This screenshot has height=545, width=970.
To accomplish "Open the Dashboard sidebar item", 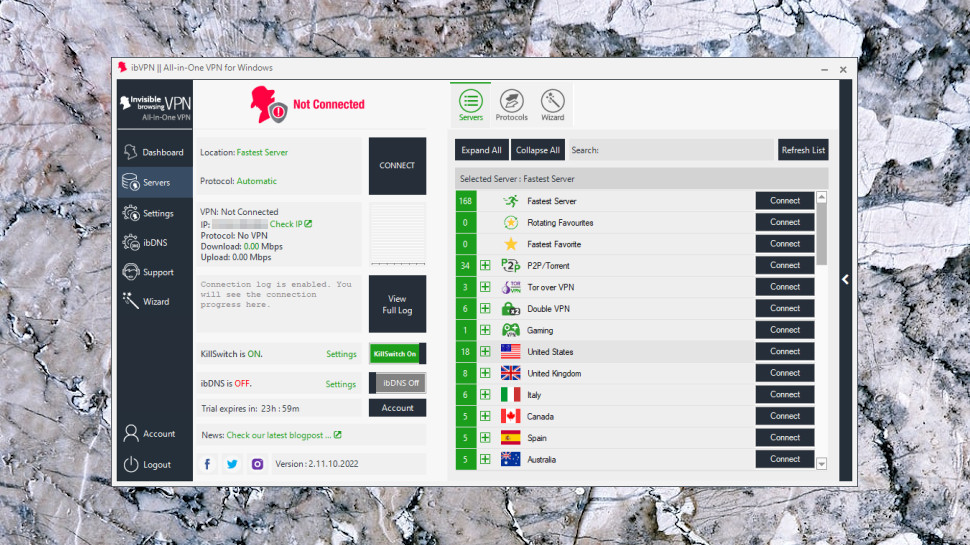I will 155,152.
